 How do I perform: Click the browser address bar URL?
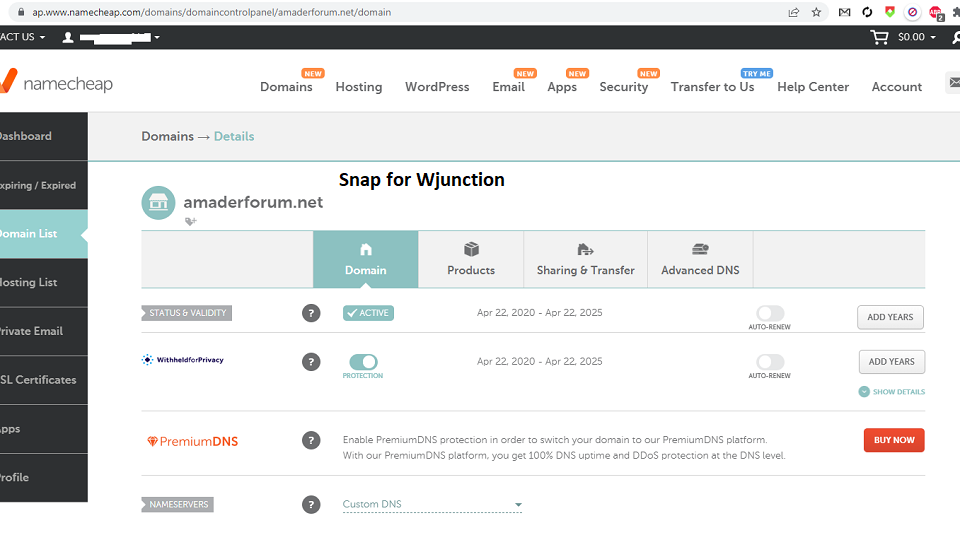[x=211, y=12]
